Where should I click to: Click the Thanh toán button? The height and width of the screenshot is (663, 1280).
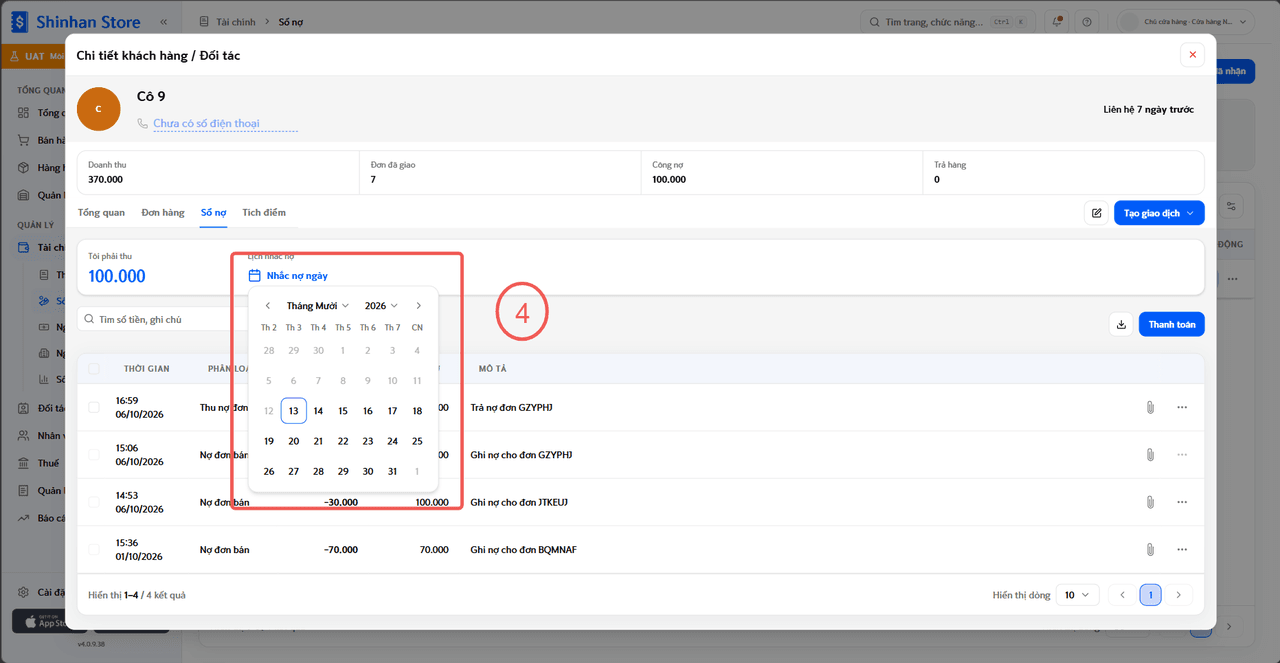(1172, 324)
